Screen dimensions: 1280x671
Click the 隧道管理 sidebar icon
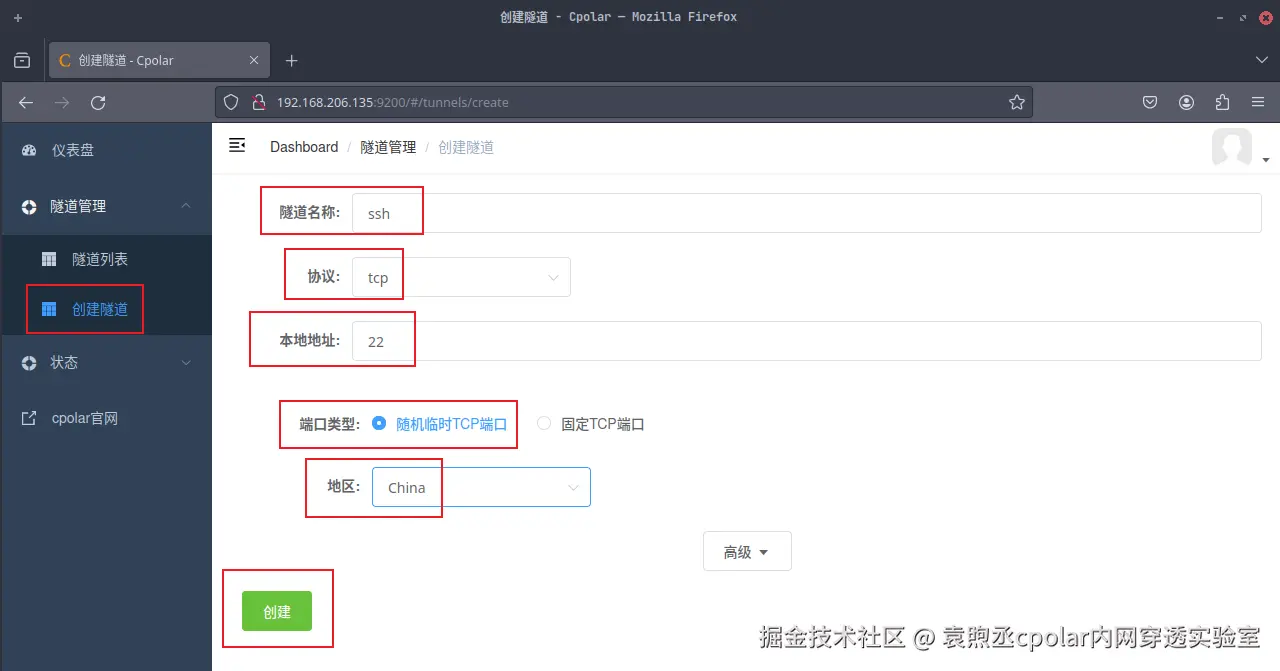point(29,206)
